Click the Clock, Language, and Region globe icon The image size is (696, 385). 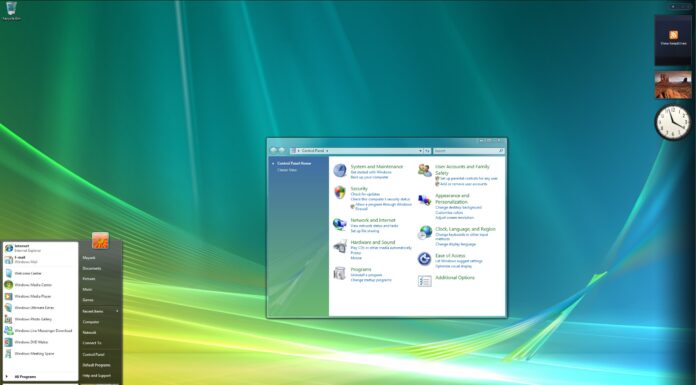pos(425,233)
